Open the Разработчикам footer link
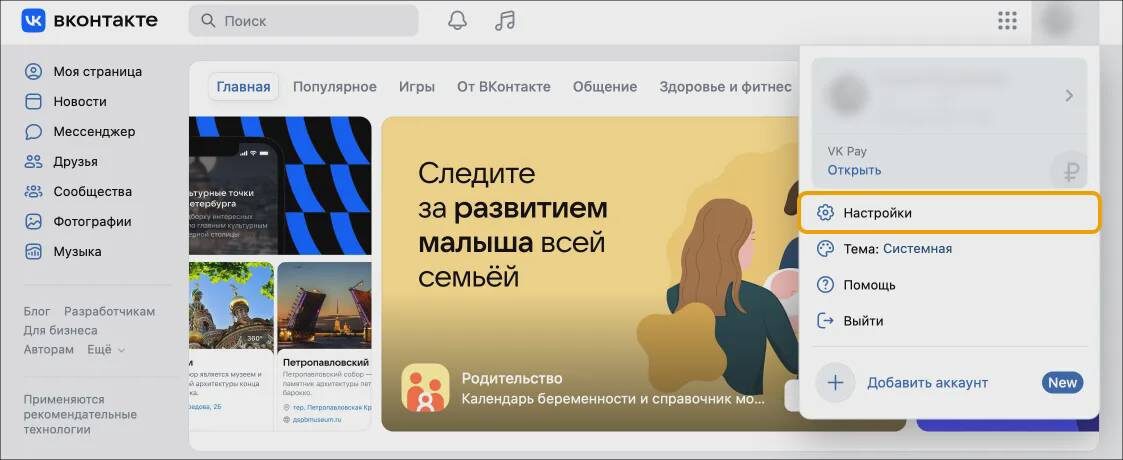 [x=110, y=312]
